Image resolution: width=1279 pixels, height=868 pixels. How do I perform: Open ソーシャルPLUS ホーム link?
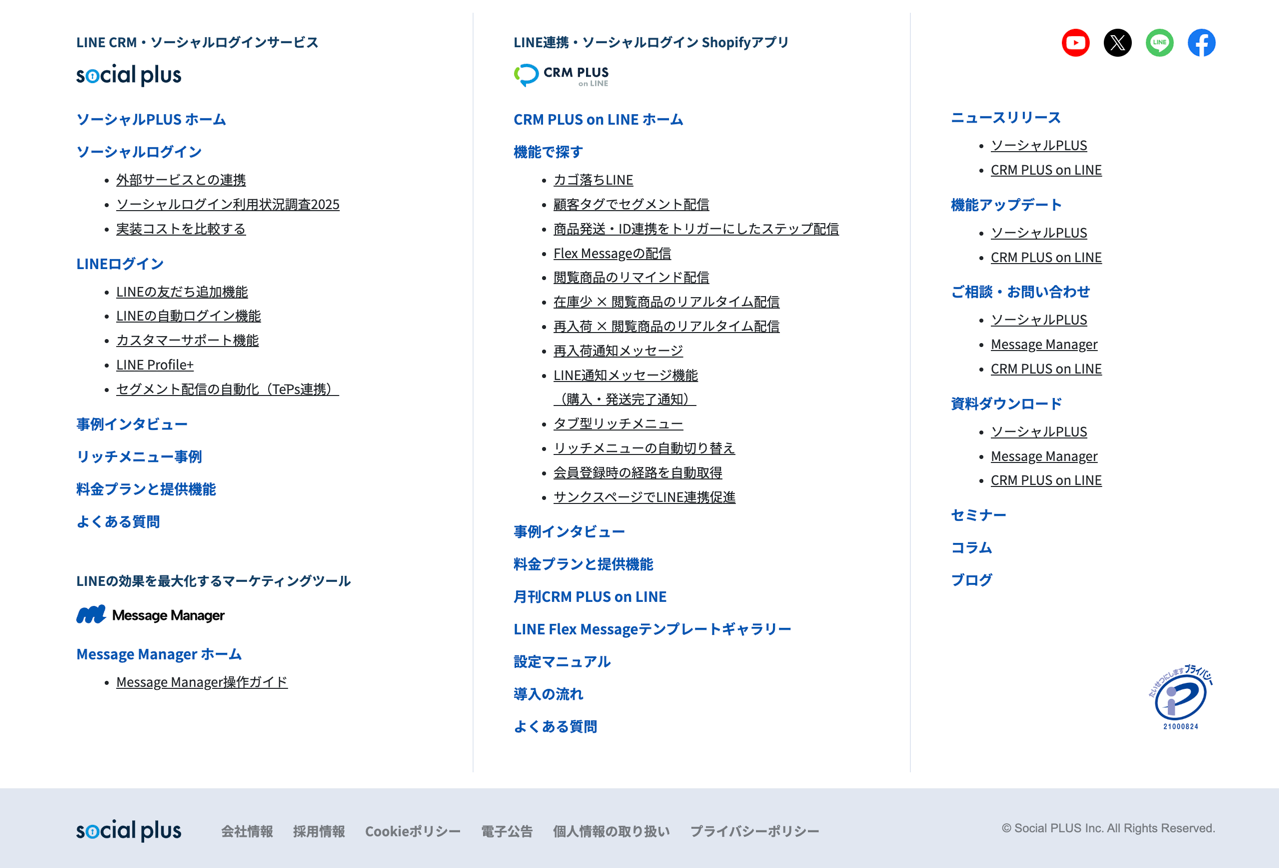(x=151, y=119)
